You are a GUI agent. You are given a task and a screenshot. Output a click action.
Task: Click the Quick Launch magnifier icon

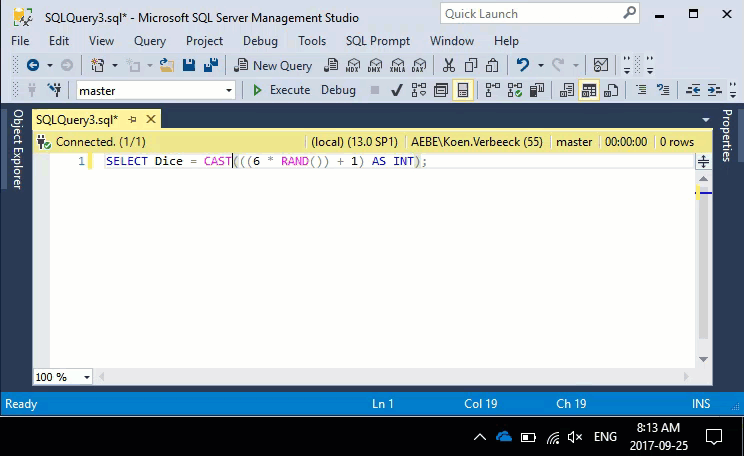(629, 13)
